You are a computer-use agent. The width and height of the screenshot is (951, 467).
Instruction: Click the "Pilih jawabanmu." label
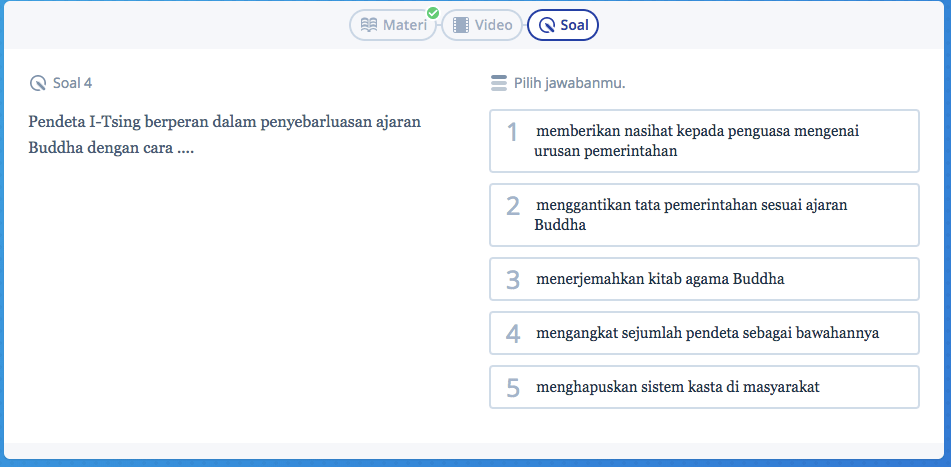pyautogui.click(x=570, y=83)
